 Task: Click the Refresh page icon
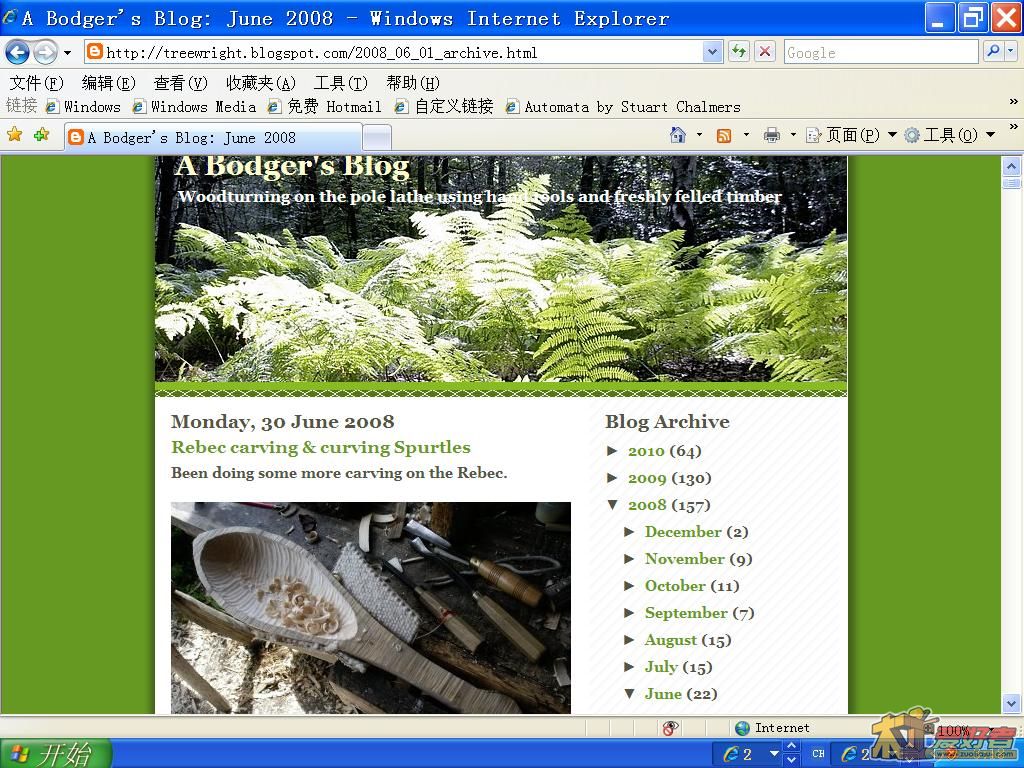pyautogui.click(x=739, y=52)
